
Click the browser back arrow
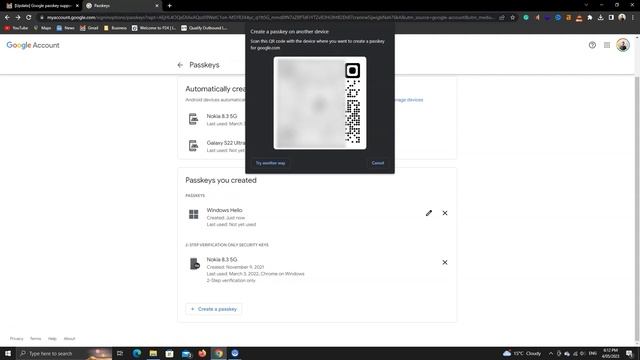pyautogui.click(x=7, y=18)
